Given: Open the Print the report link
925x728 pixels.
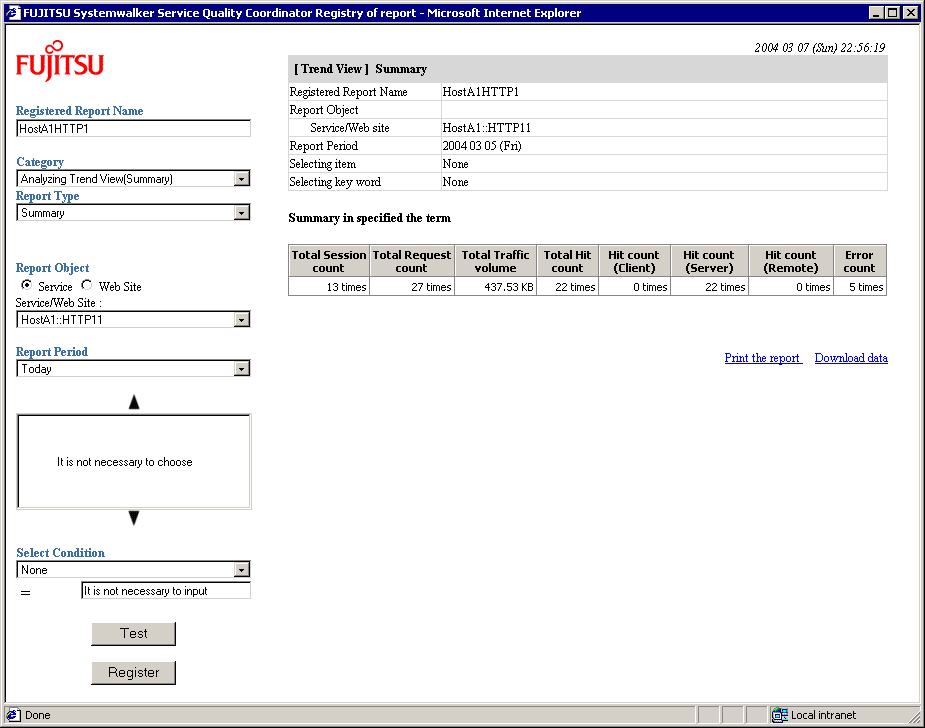Looking at the screenshot, I should 763,358.
